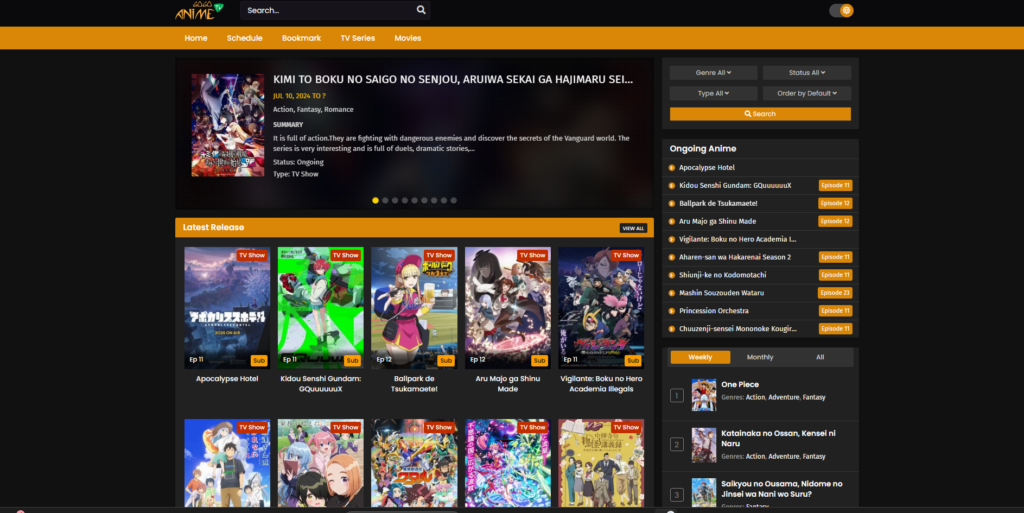
Task: Open Kidou Senshi Gundam GQuuuuuuX poster
Action: [321, 307]
